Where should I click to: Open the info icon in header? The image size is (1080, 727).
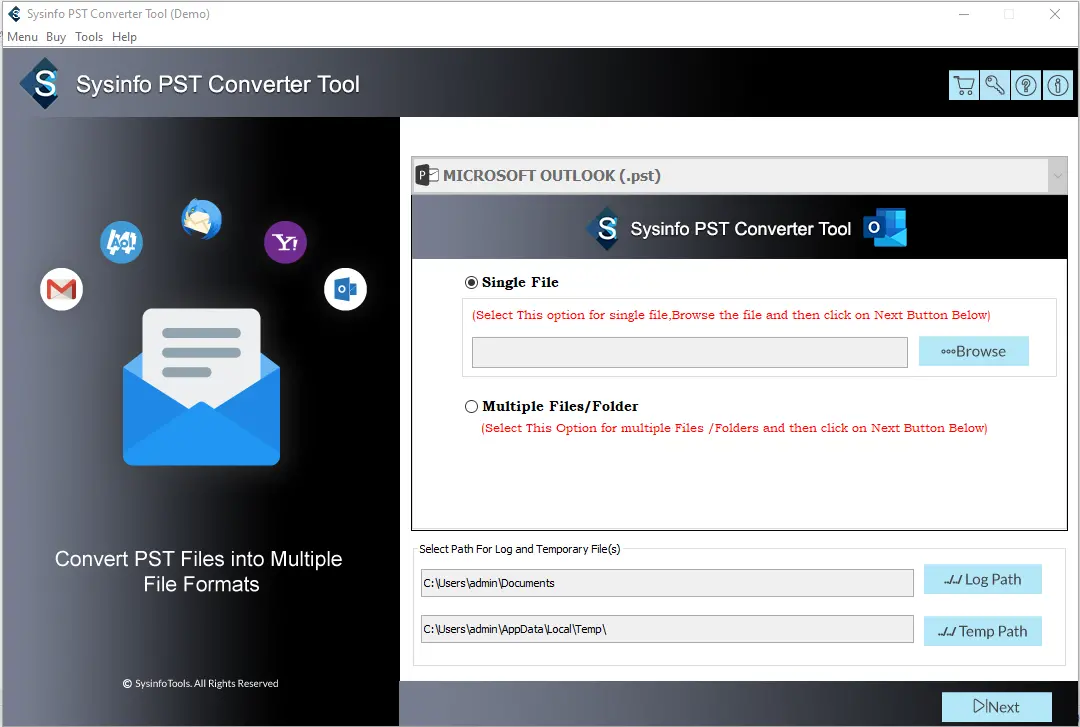[1057, 86]
